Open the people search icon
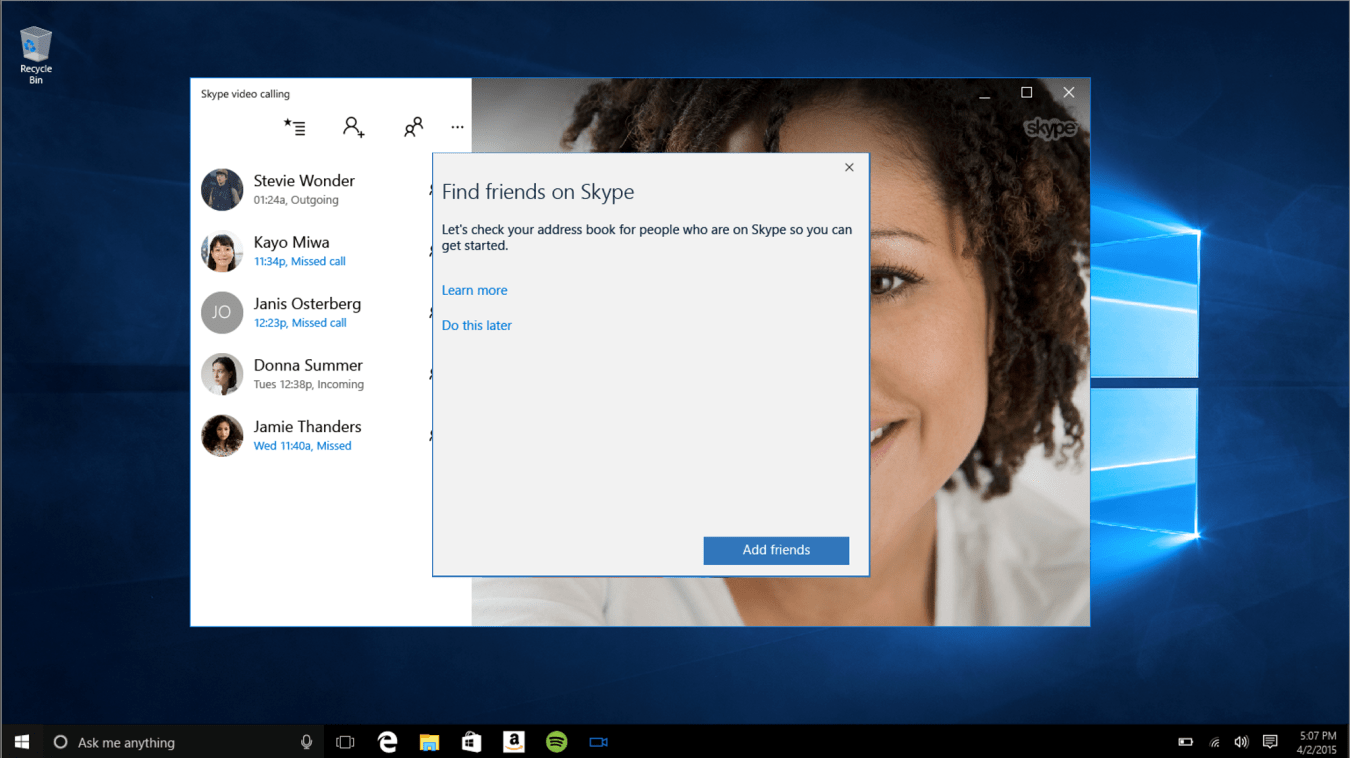1350x758 pixels. [x=413, y=127]
